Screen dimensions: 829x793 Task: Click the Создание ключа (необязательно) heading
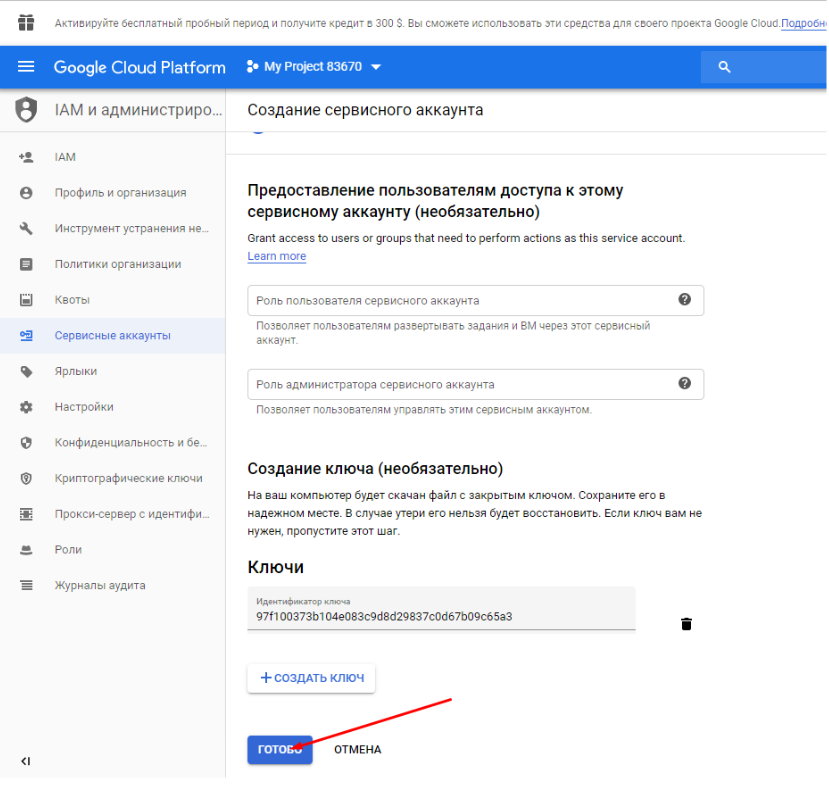[x=375, y=468]
